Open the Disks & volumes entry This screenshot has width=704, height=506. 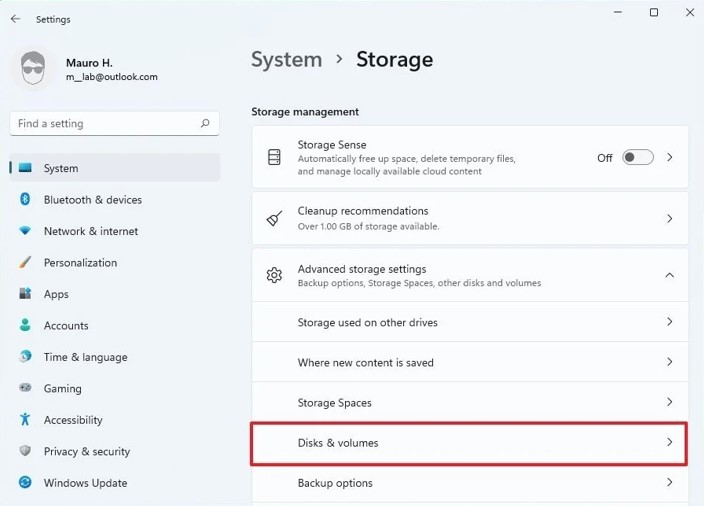tap(469, 443)
